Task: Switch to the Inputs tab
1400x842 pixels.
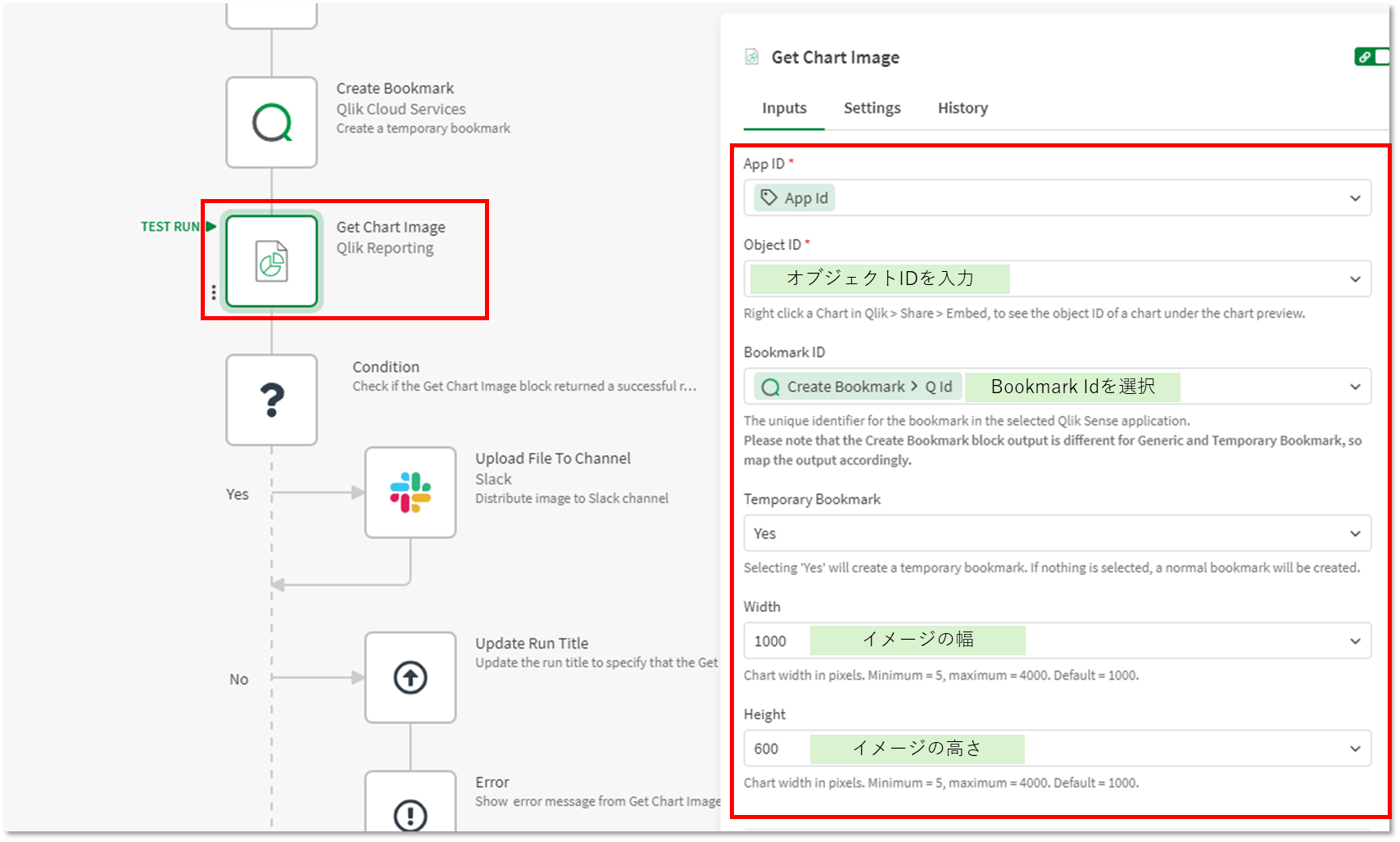Action: [x=784, y=108]
